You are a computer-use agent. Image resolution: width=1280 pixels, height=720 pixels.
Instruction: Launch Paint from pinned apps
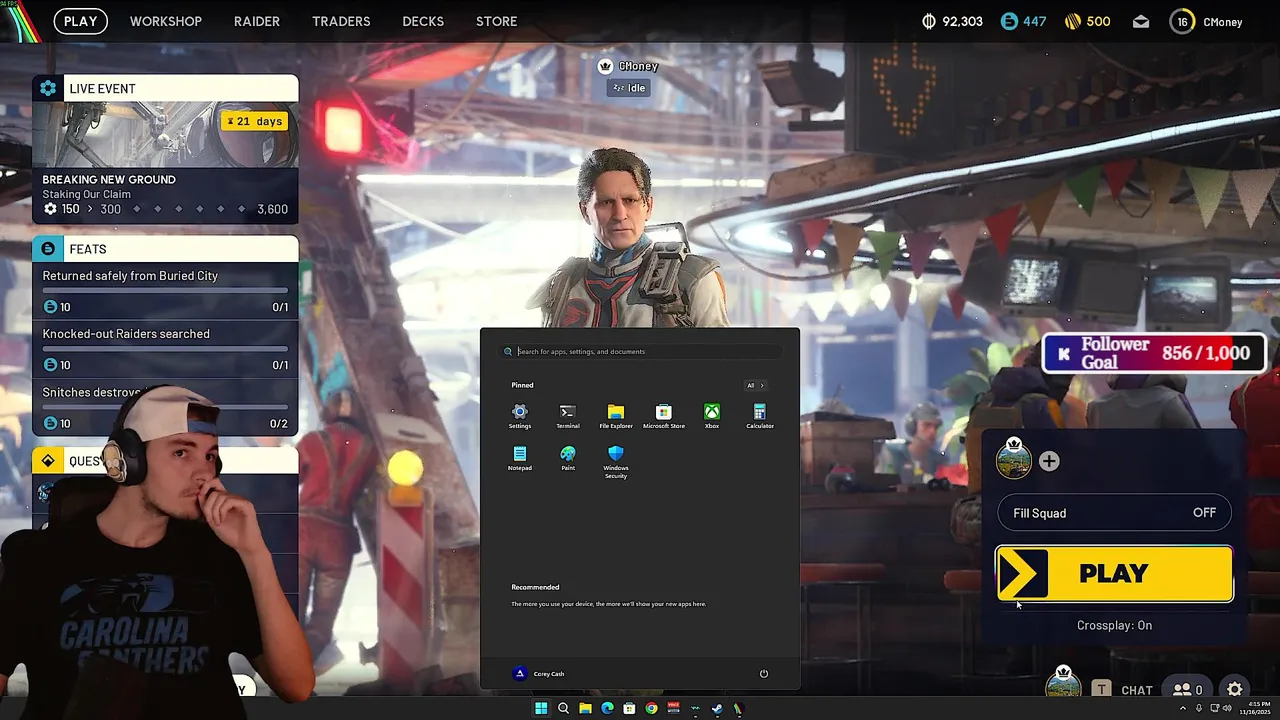(x=568, y=458)
